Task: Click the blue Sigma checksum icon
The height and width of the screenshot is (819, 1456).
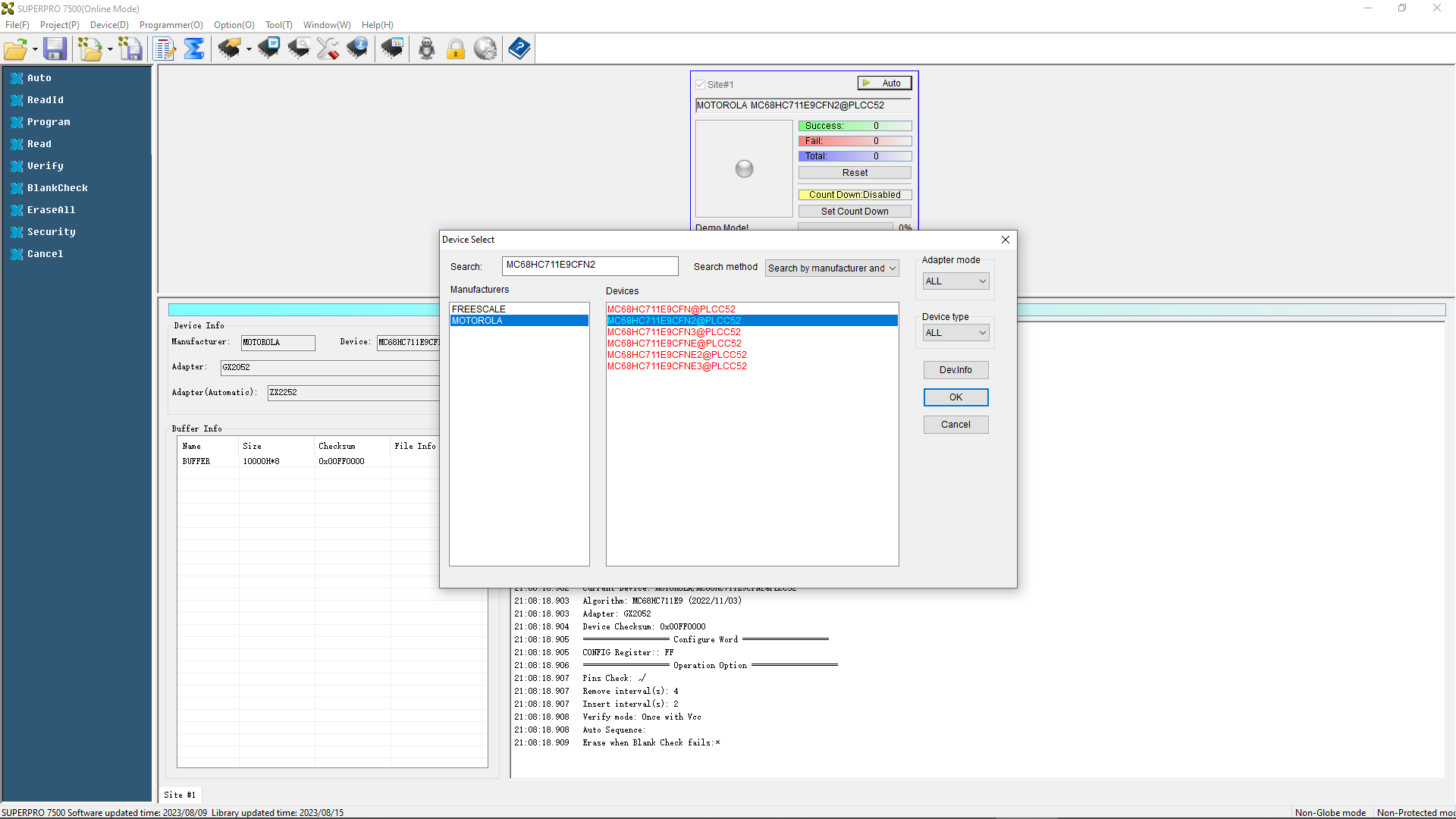Action: coord(194,49)
